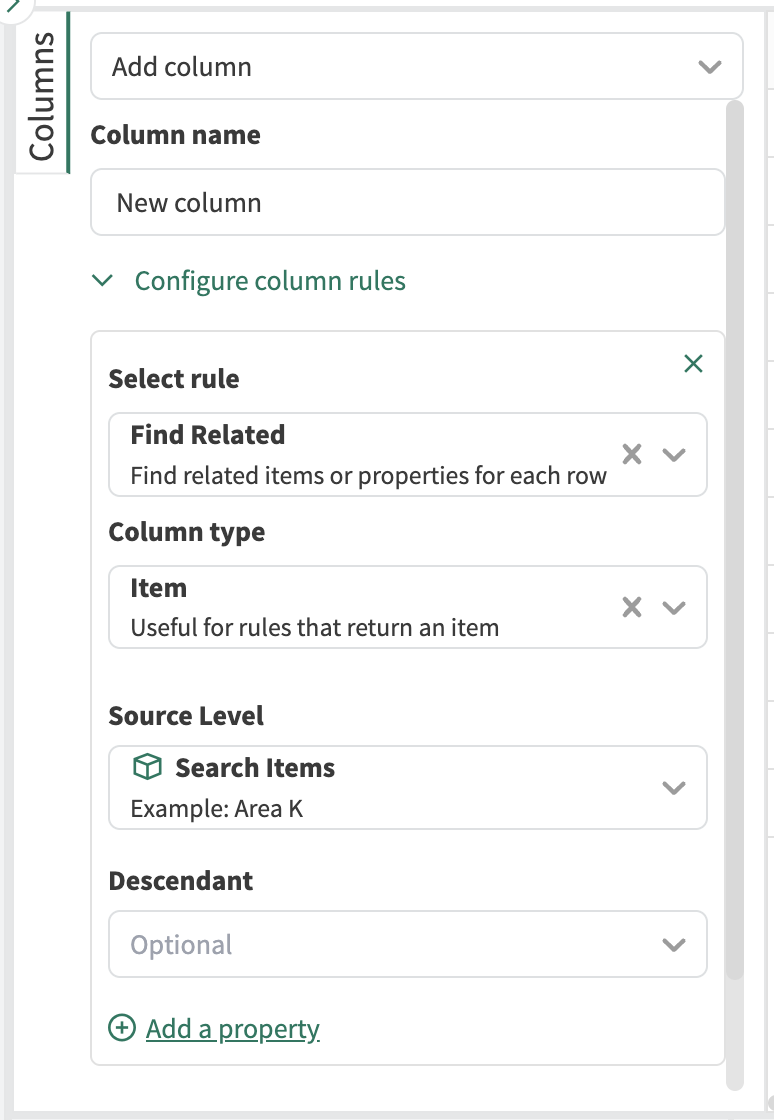The image size is (774, 1120).
Task: Collapse the Configure column rules chevron
Action: (102, 281)
